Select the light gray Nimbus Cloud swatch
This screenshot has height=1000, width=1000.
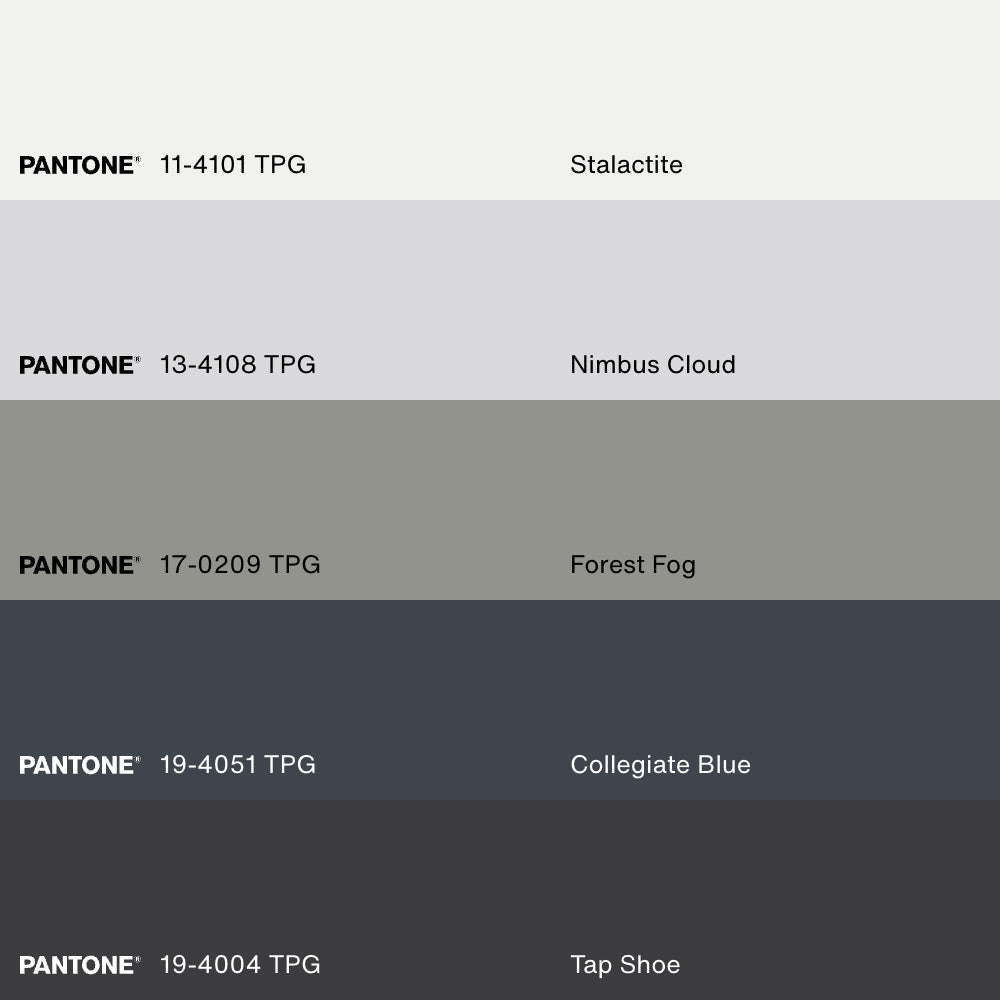pos(500,280)
